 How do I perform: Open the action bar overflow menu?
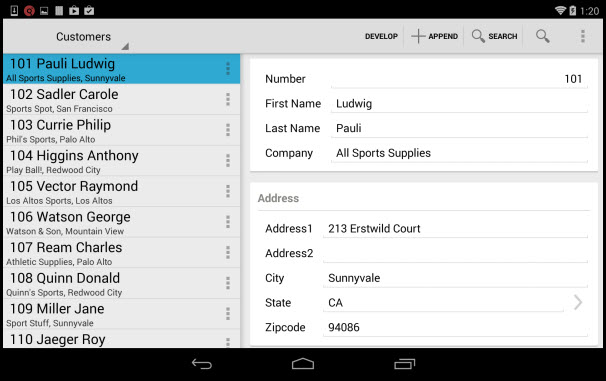click(x=582, y=36)
